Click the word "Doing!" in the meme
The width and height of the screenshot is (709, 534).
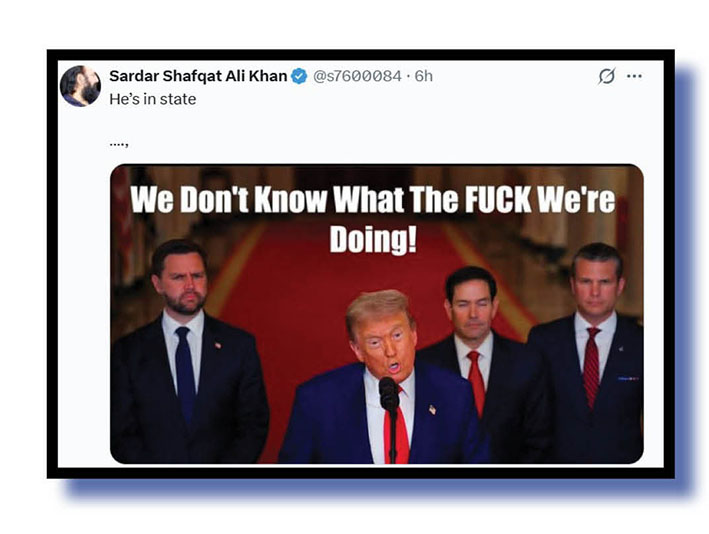click(x=373, y=240)
